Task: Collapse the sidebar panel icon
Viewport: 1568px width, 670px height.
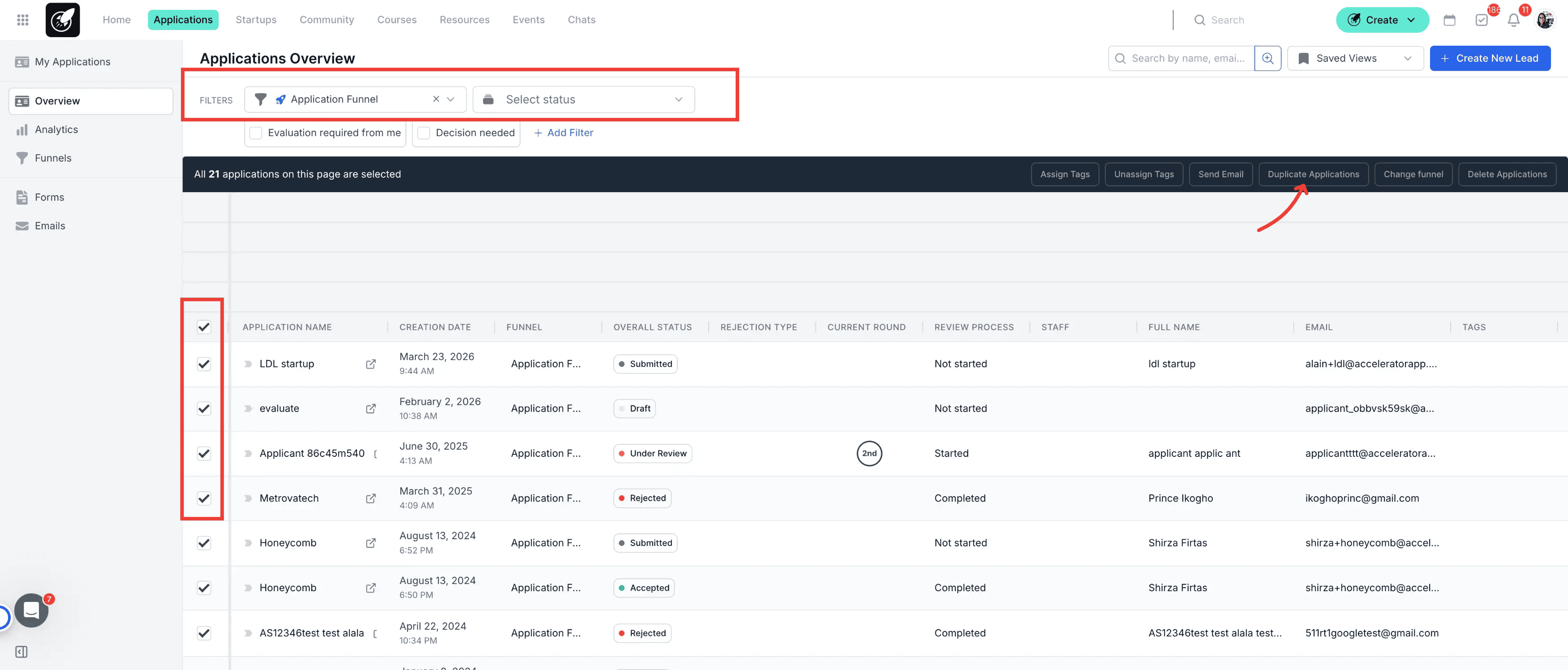Action: coord(22,653)
